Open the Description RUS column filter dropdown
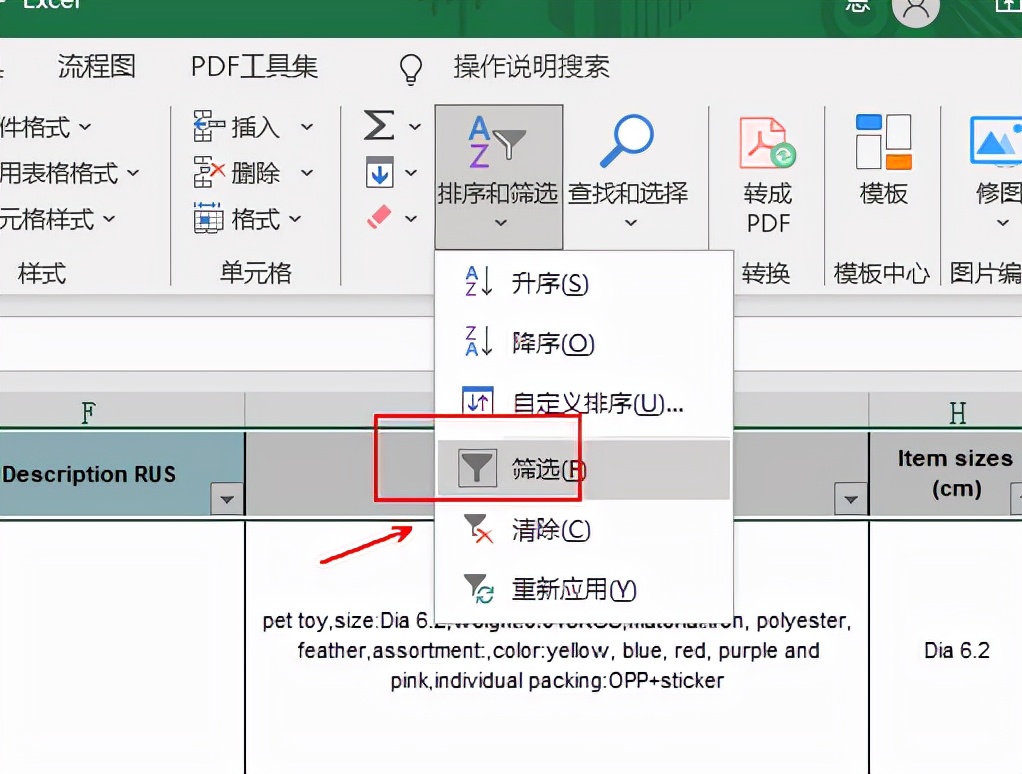Image resolution: width=1022 pixels, height=774 pixels. (228, 497)
